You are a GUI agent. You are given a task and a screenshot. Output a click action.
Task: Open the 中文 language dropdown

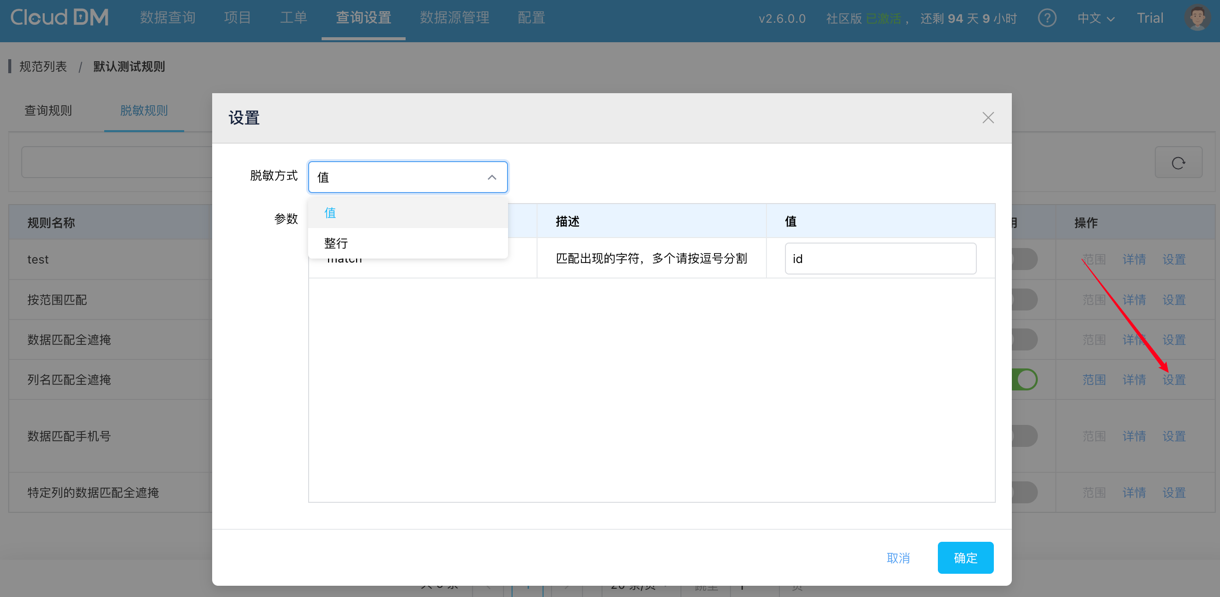point(1095,18)
